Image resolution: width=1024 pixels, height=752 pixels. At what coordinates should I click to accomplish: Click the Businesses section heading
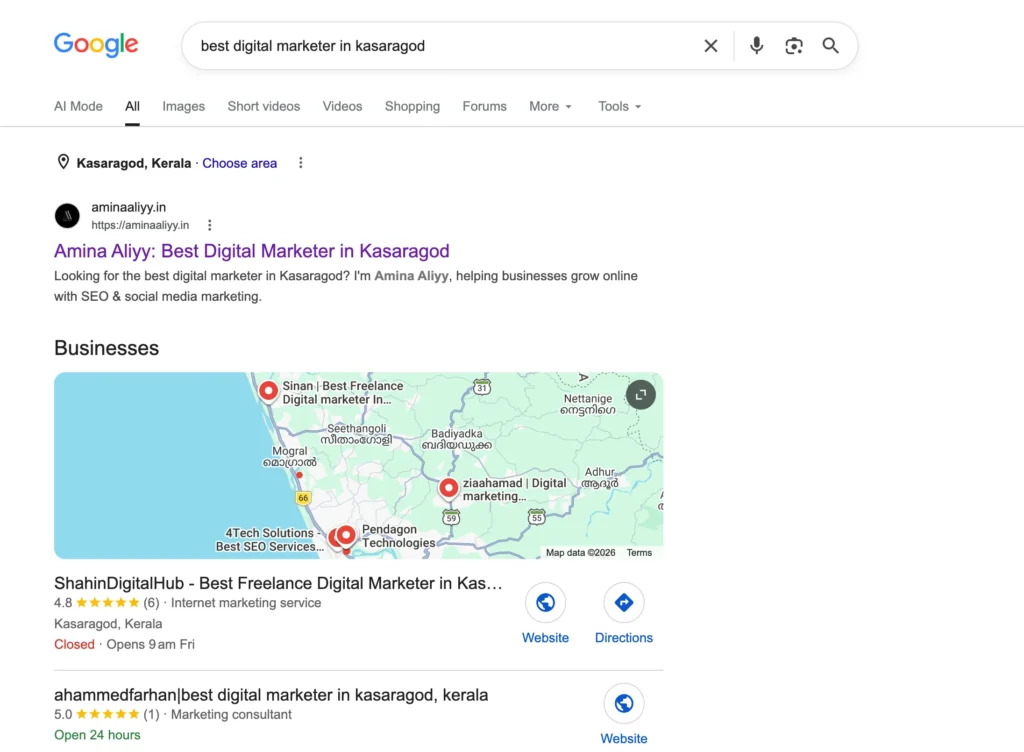pyautogui.click(x=106, y=348)
